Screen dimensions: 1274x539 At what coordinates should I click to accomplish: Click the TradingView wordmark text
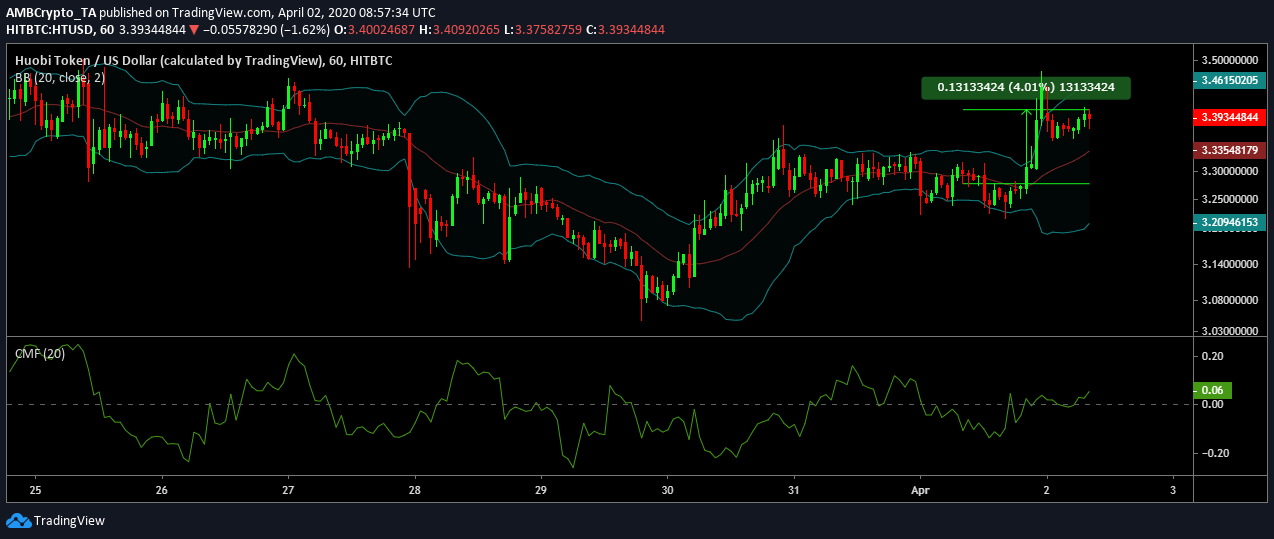click(69, 520)
